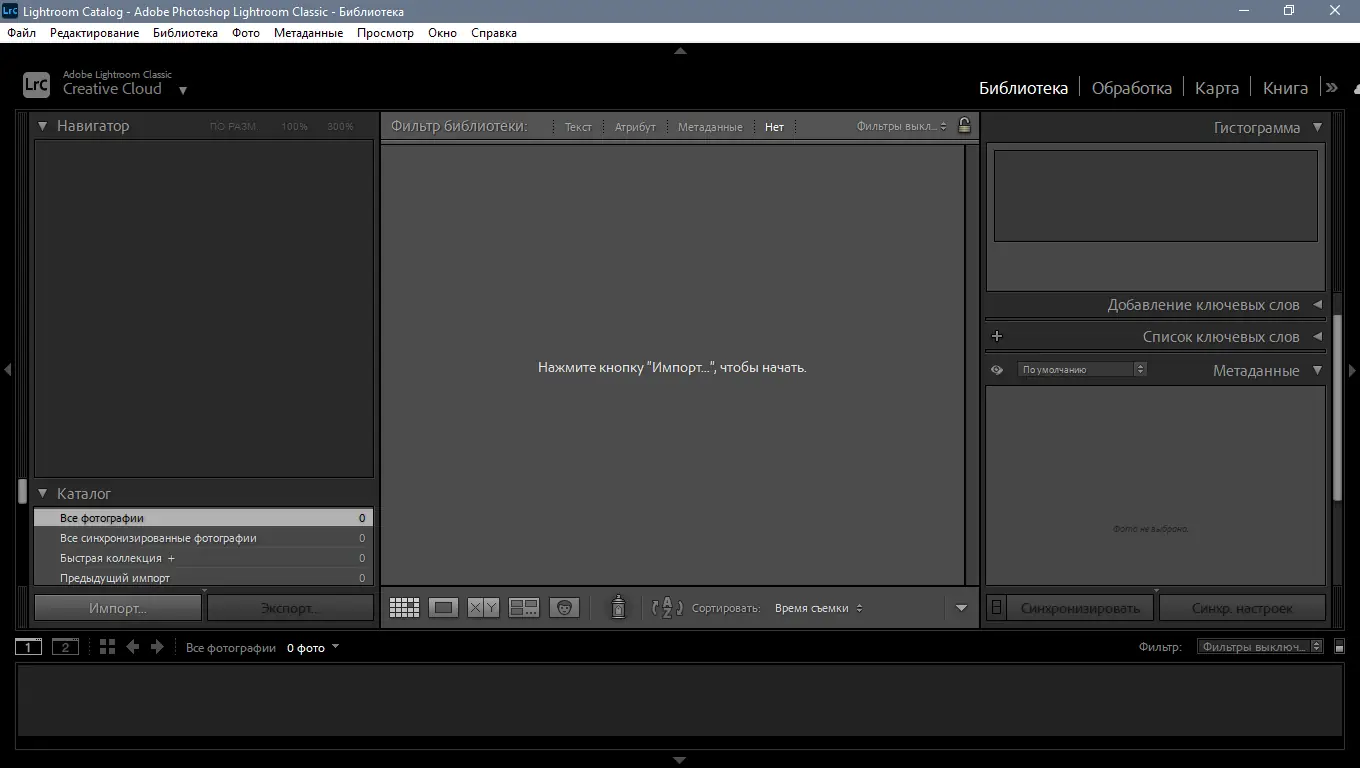Open the toolbar content options triangle
1360x768 pixels.
[961, 608]
